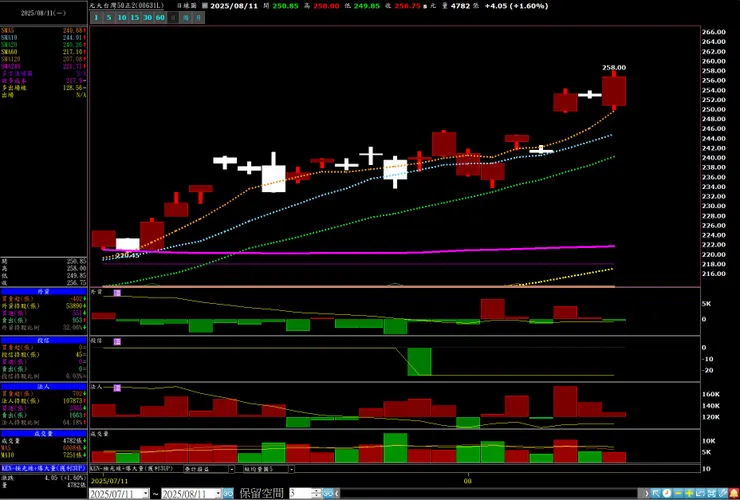Open the 短均量圖5 dropdown

pyautogui.click(x=292, y=469)
